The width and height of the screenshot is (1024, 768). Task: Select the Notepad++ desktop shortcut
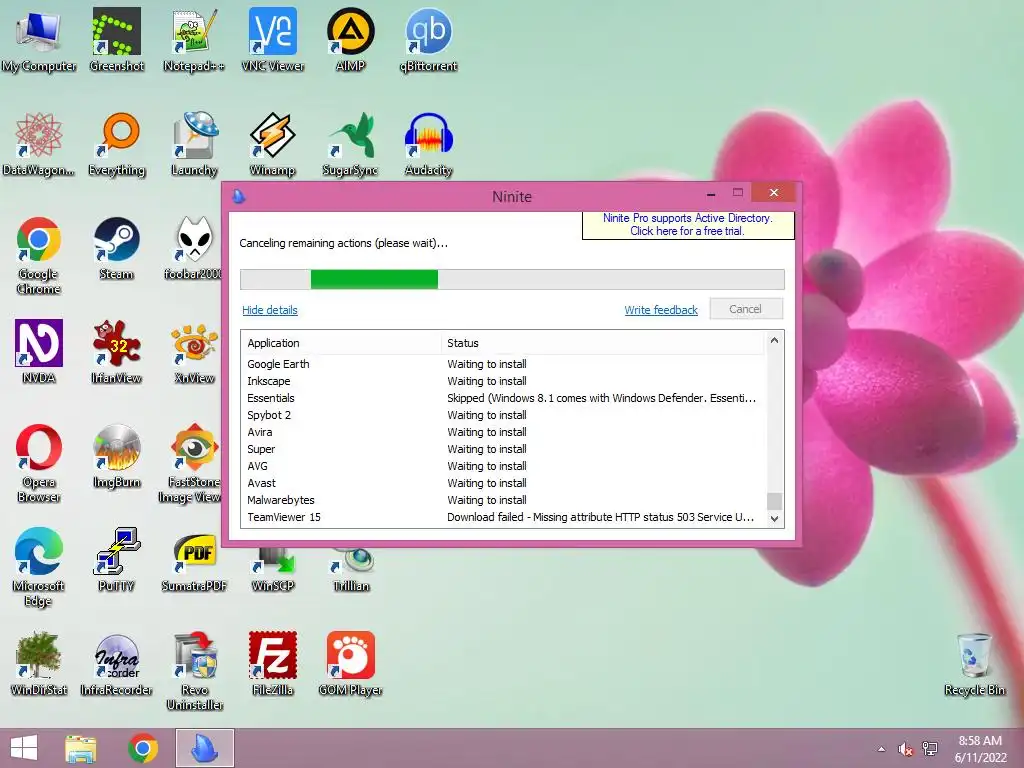coord(194,40)
